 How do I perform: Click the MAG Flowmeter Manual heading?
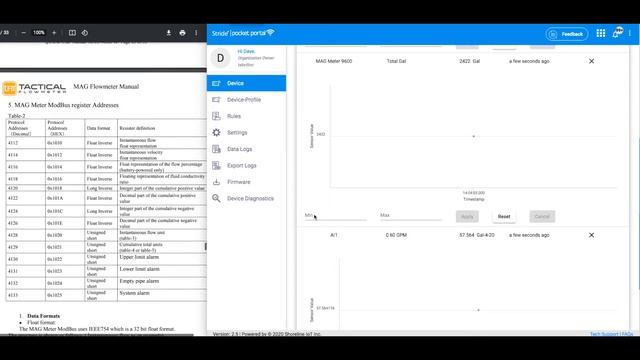pyautogui.click(x=106, y=87)
